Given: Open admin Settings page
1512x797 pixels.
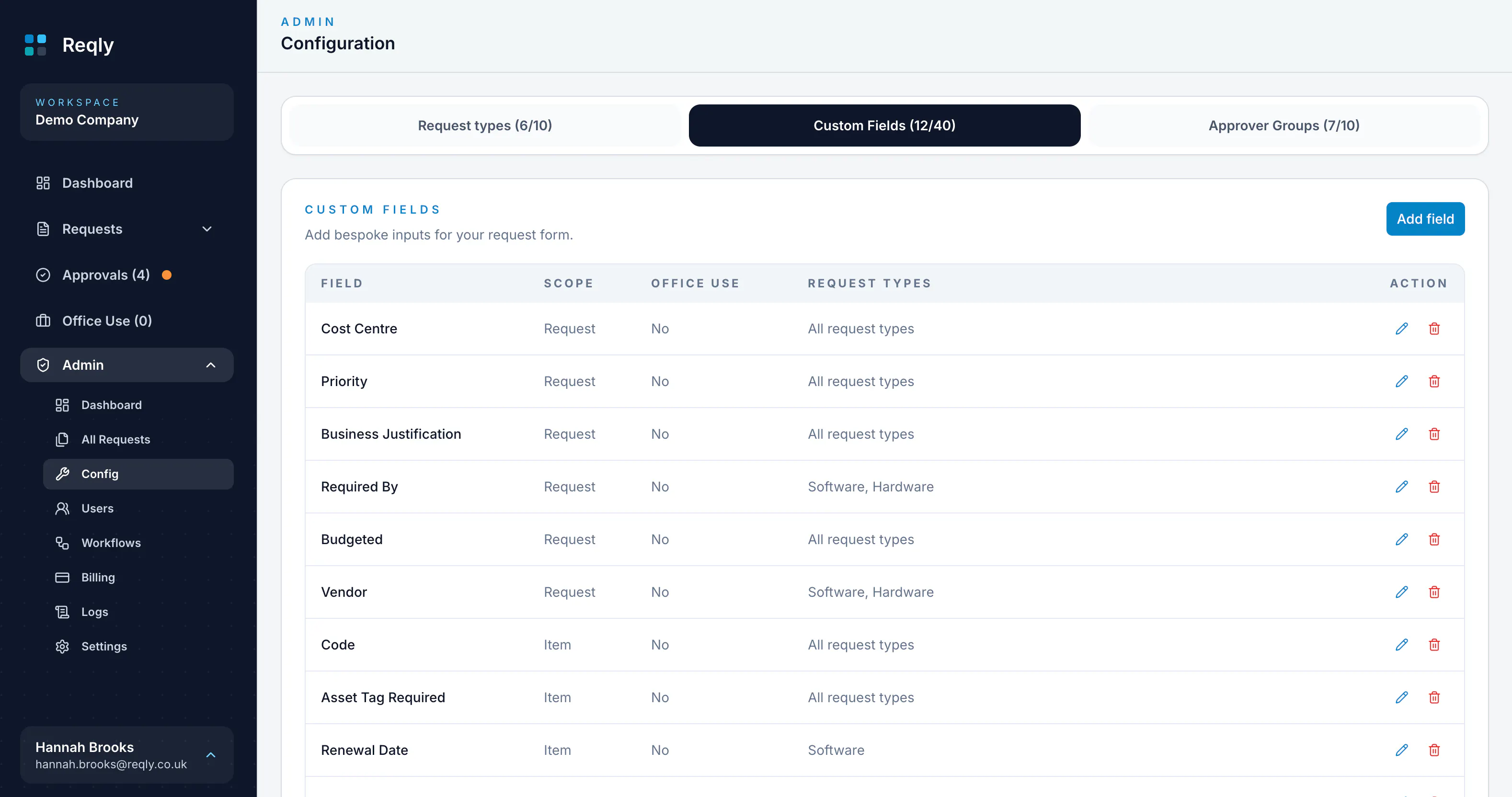Looking at the screenshot, I should (x=138, y=646).
